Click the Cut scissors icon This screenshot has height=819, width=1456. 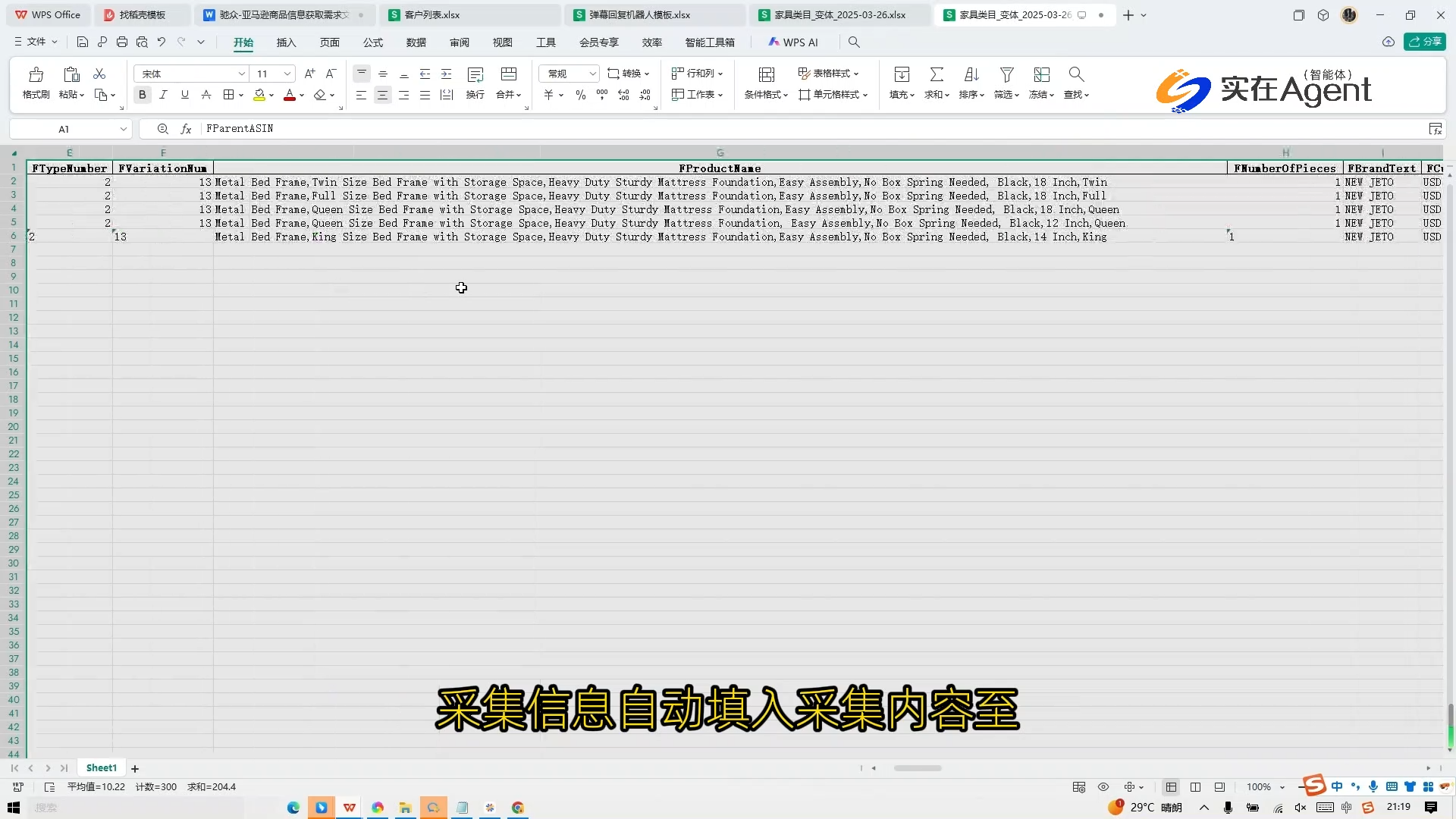99,74
